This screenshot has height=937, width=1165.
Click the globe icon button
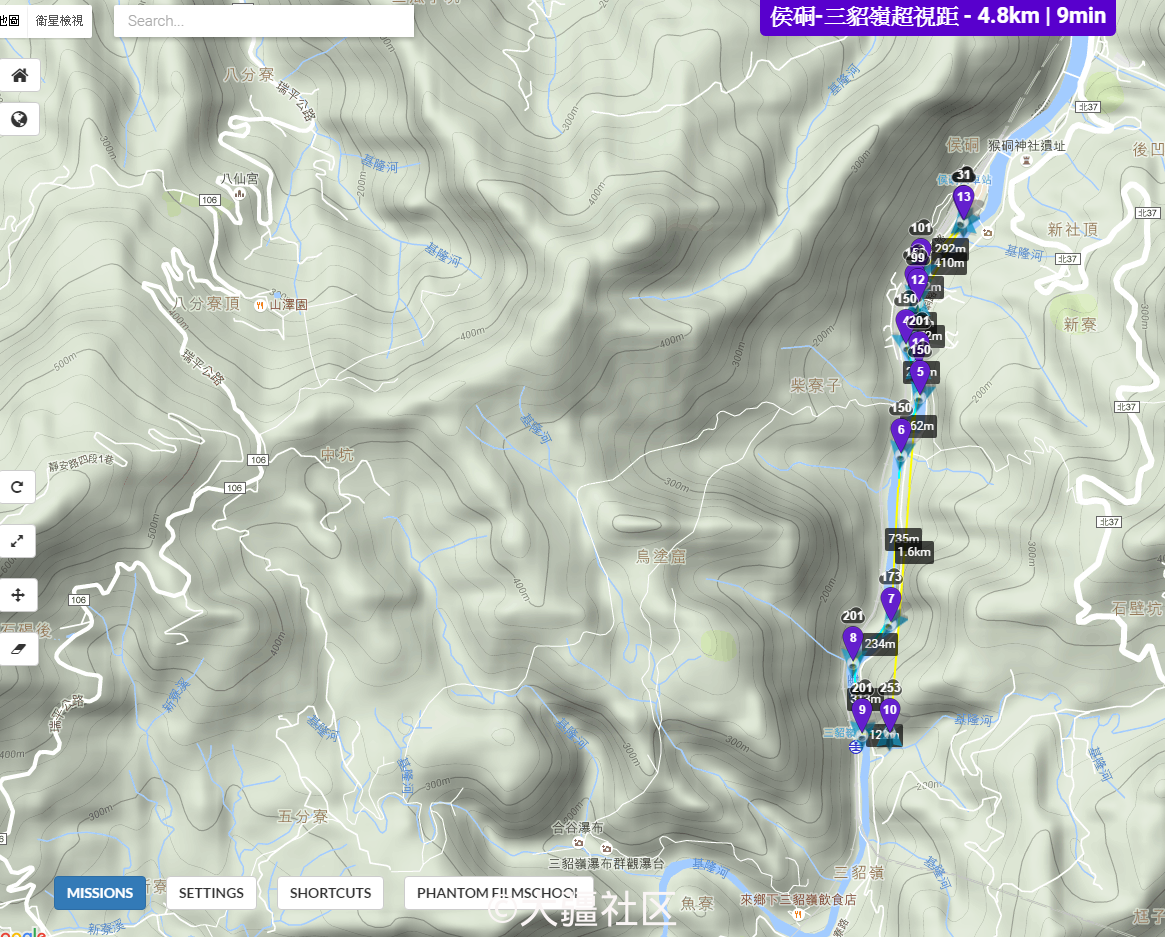tap(19, 120)
